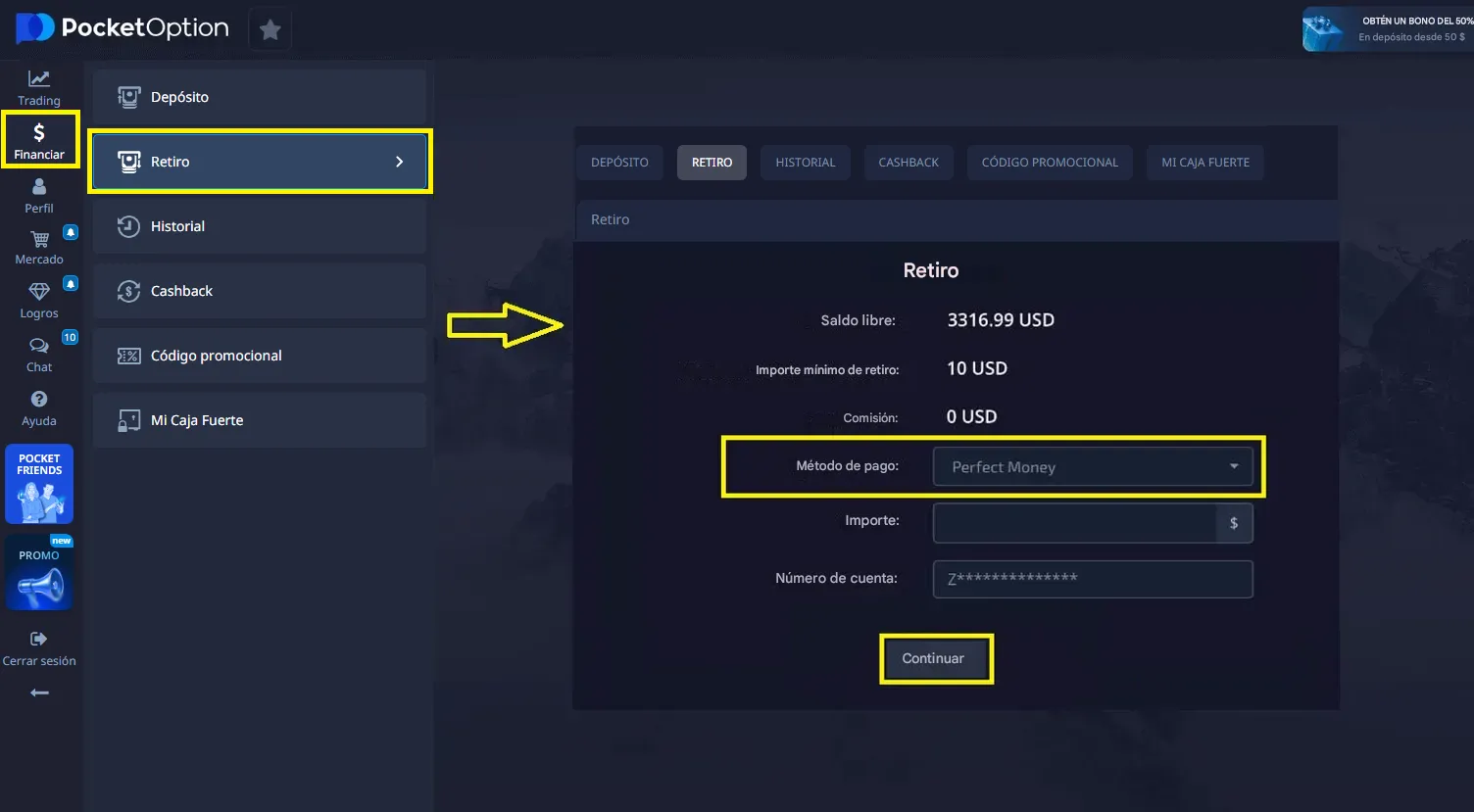Screen dimensions: 1474x812
Task: Select Mi Caja Fuerte in finance menu
Action: [260, 420]
